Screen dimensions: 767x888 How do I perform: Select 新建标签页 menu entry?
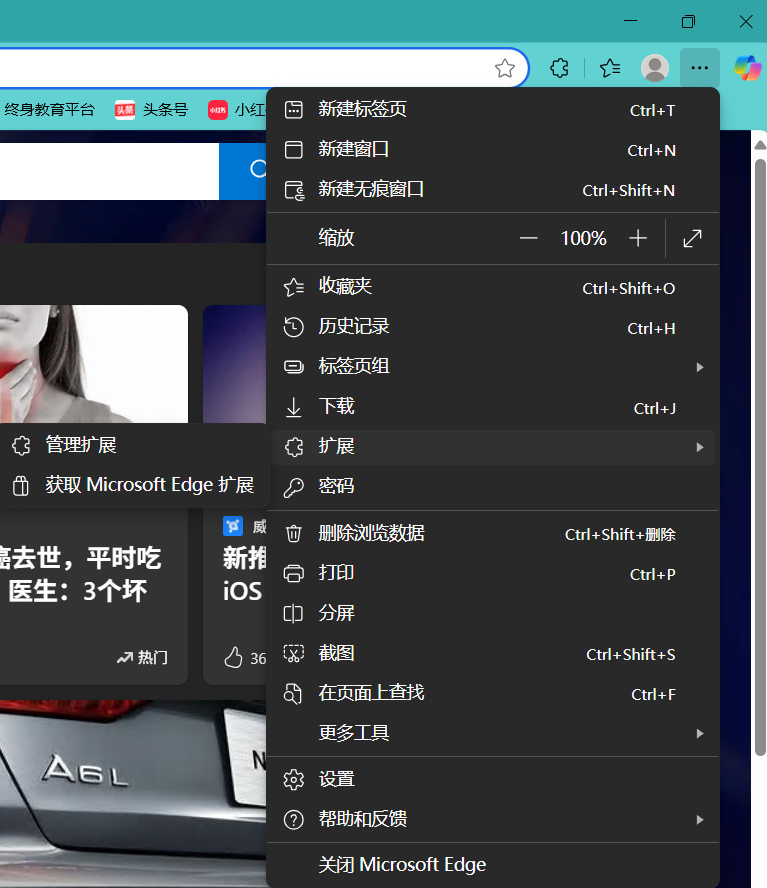(493, 110)
